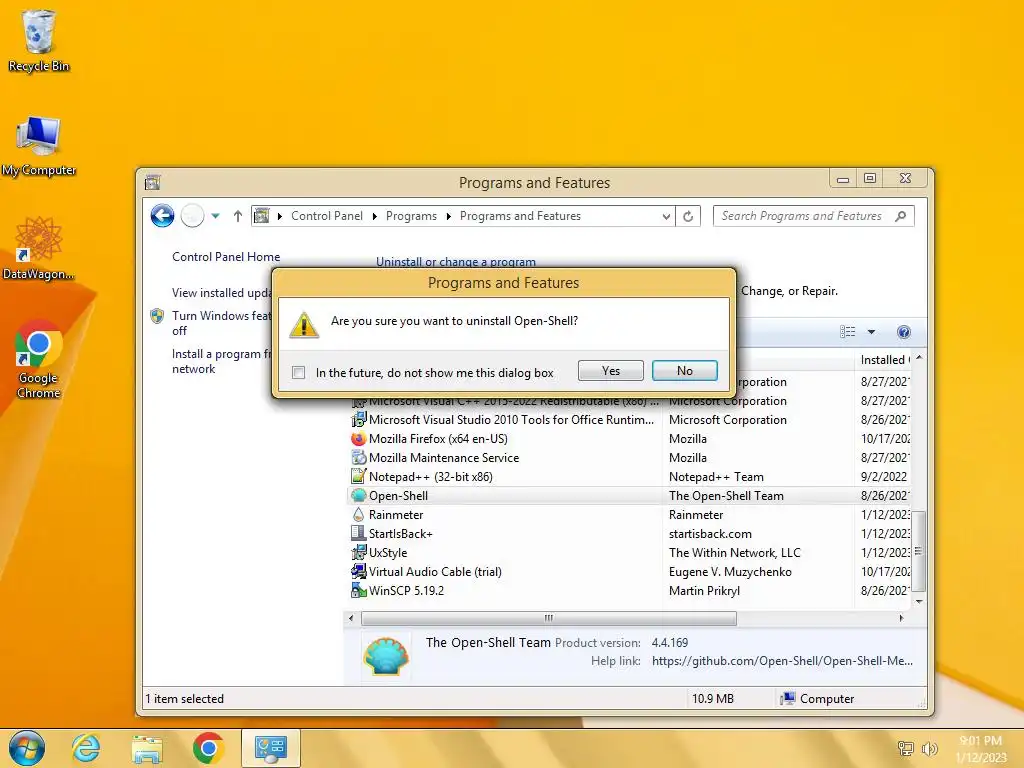This screenshot has width=1024, height=768.
Task: Open help with the blue question icon
Action: [904, 332]
